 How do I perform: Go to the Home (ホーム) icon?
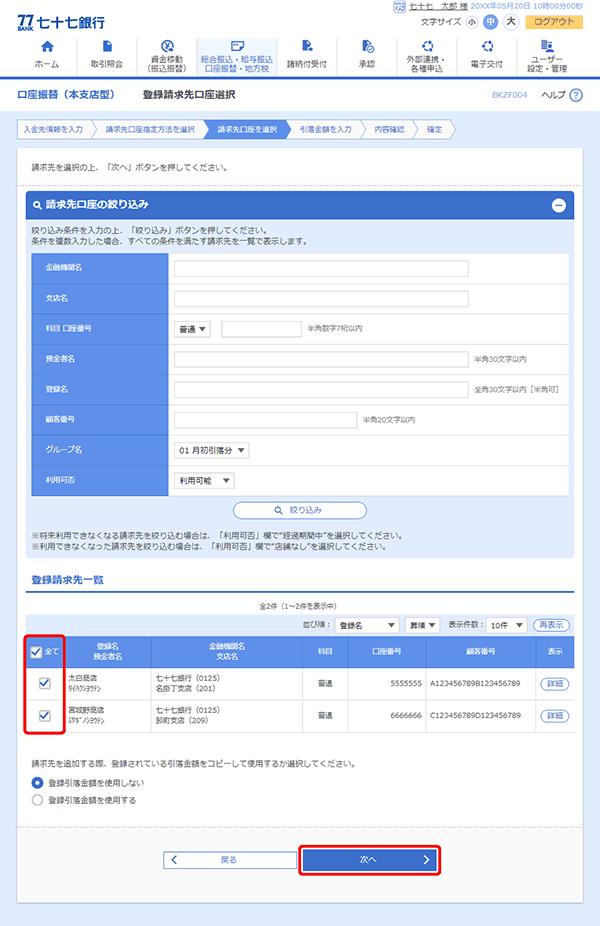(x=47, y=46)
